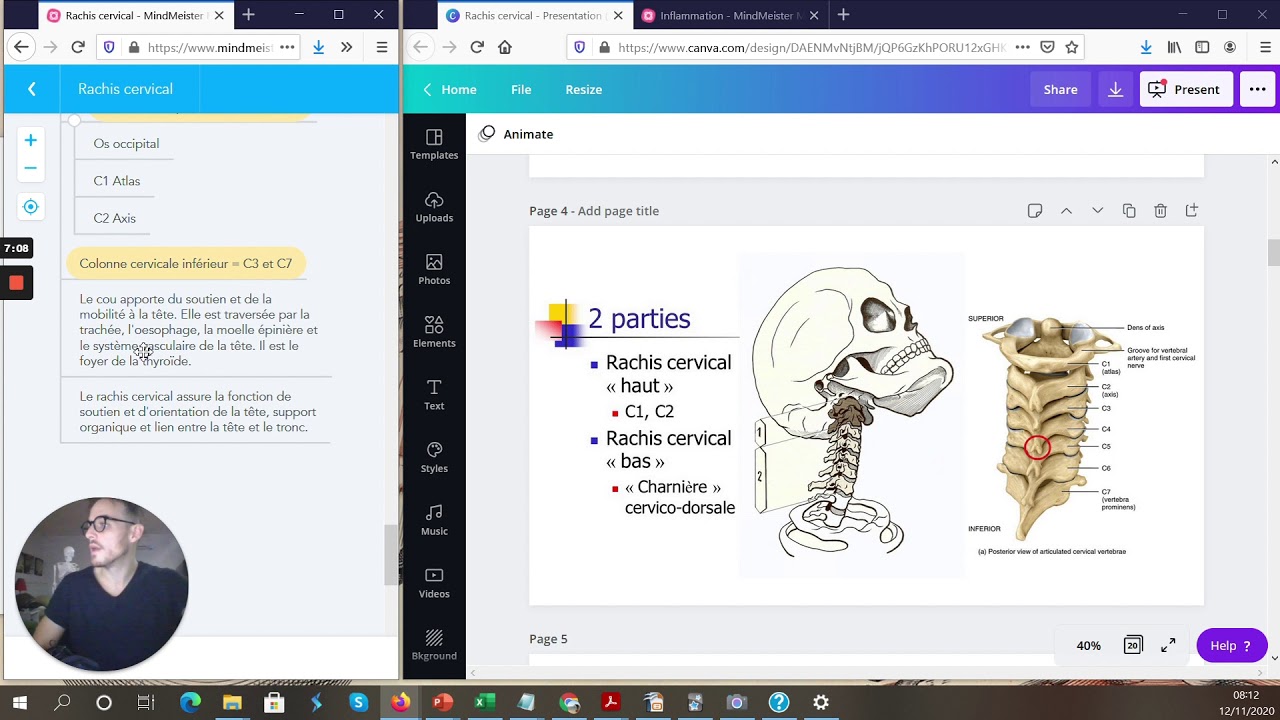Reload the Canva browser page
This screenshot has width=1280, height=720.
click(477, 47)
